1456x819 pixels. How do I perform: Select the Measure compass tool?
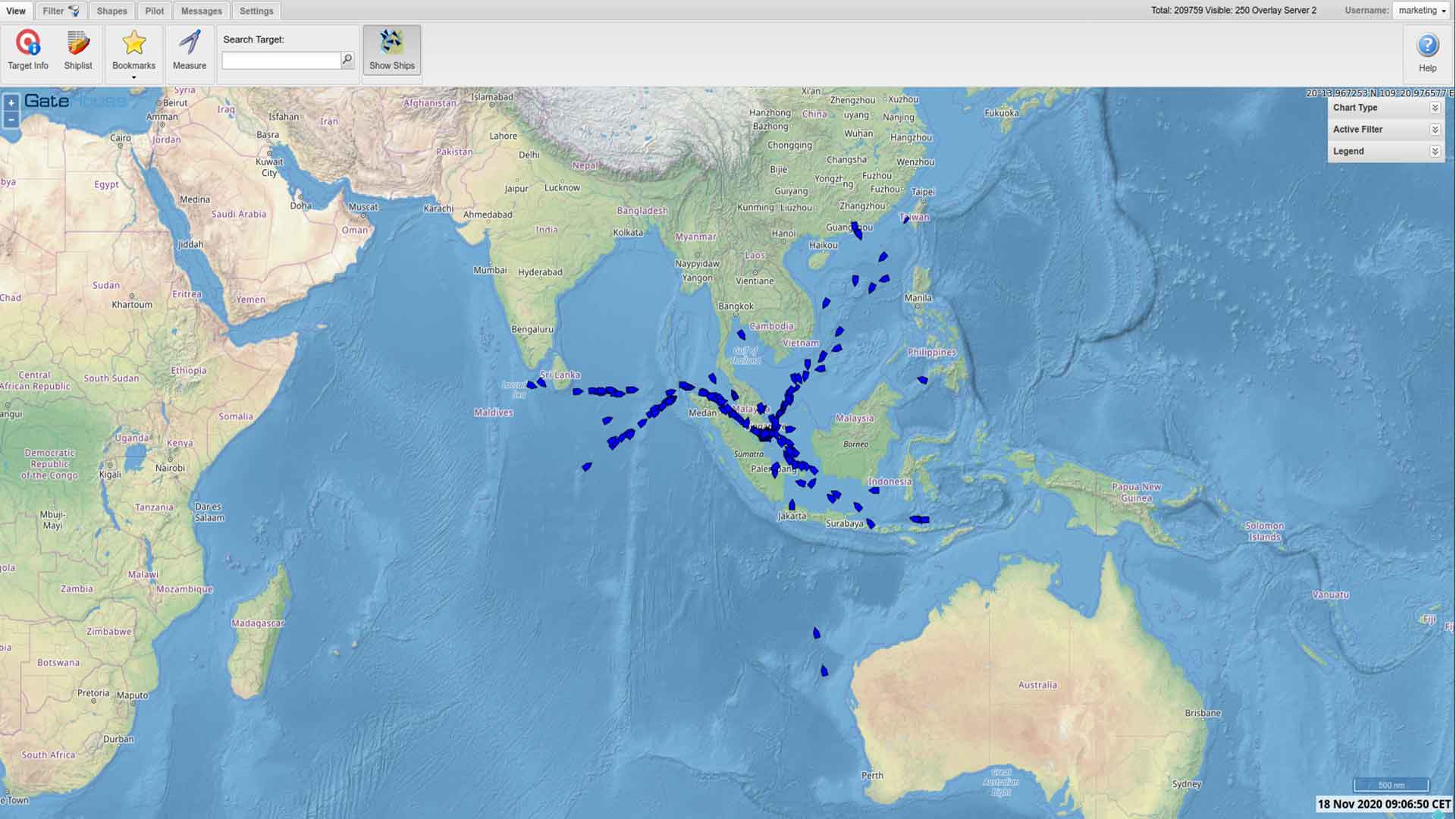pyautogui.click(x=190, y=51)
